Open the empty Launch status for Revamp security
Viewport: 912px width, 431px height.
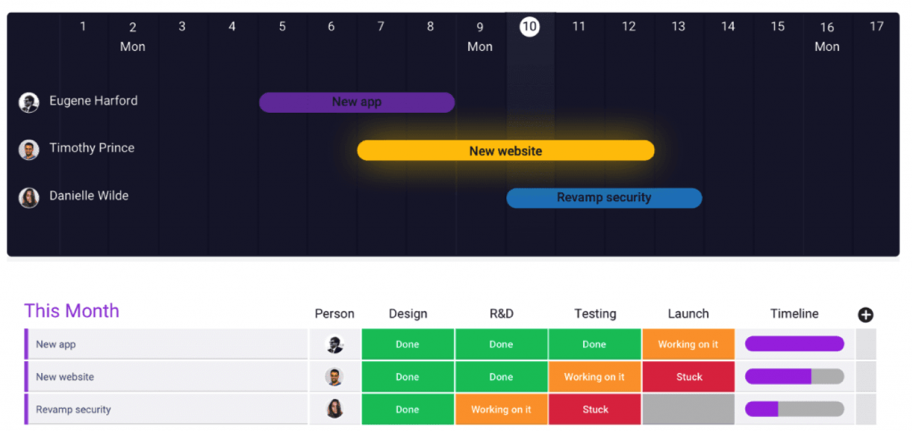688,409
